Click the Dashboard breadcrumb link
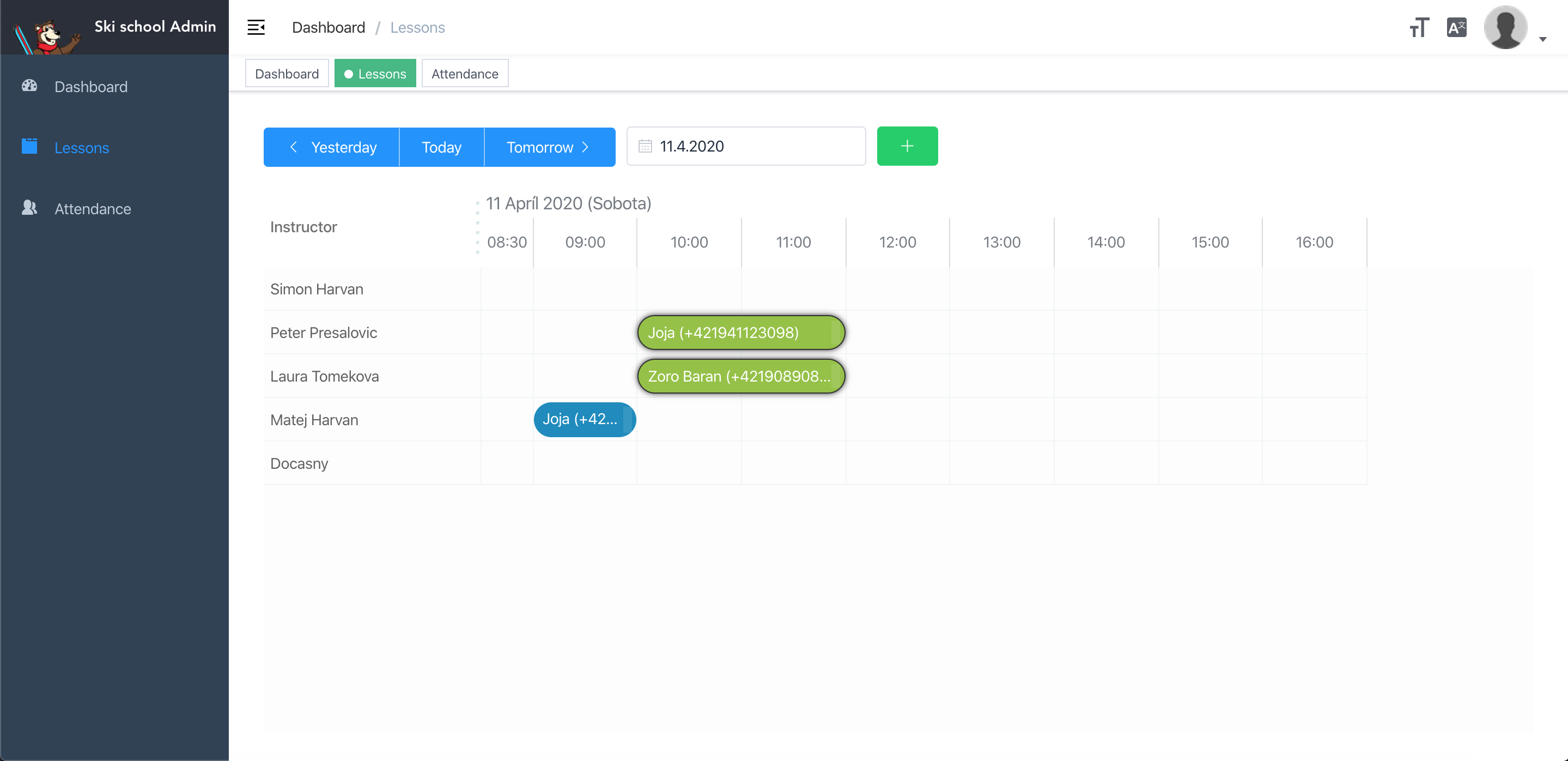 328,27
